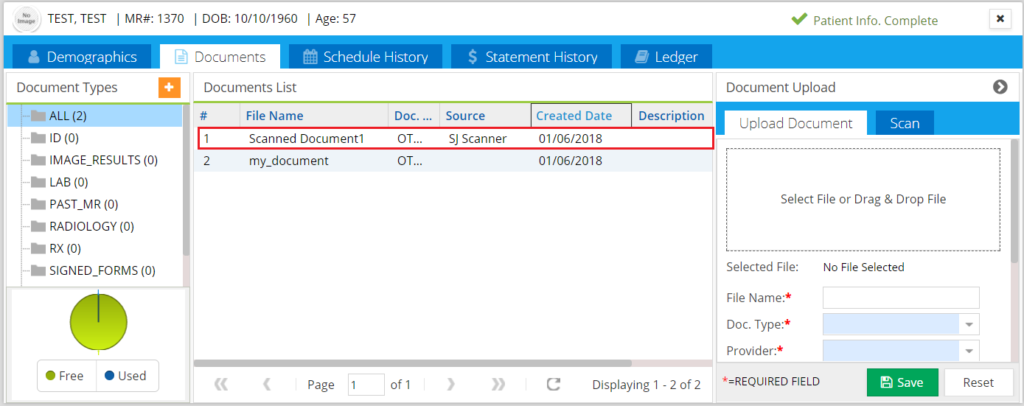Select the ALL (2) document type
This screenshot has width=1024, height=406.
(x=95, y=116)
